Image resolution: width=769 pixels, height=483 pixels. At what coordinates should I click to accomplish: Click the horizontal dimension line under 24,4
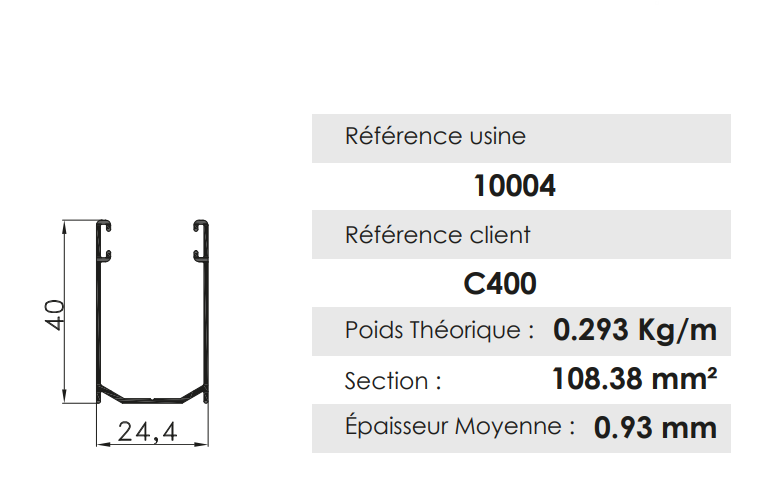click(x=154, y=444)
